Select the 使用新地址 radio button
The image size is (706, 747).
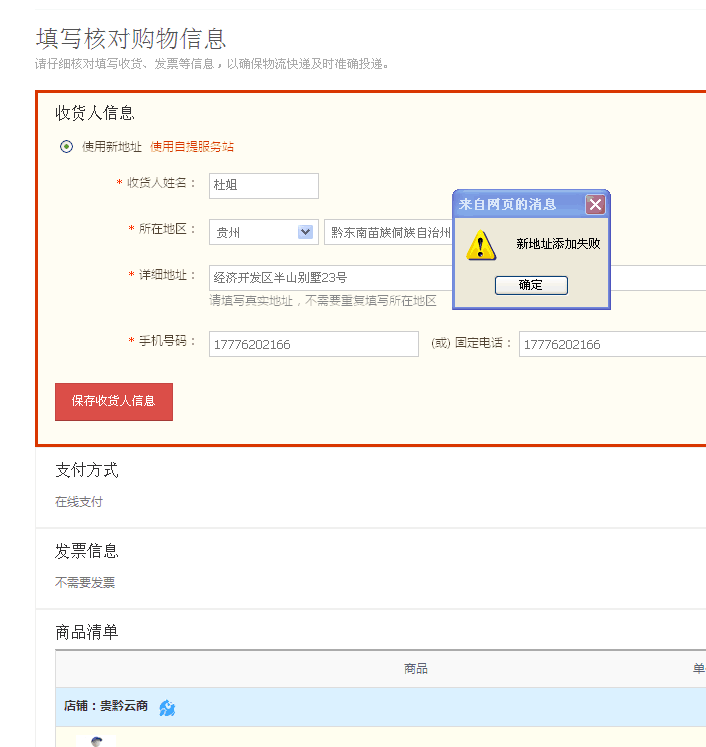click(x=66, y=146)
